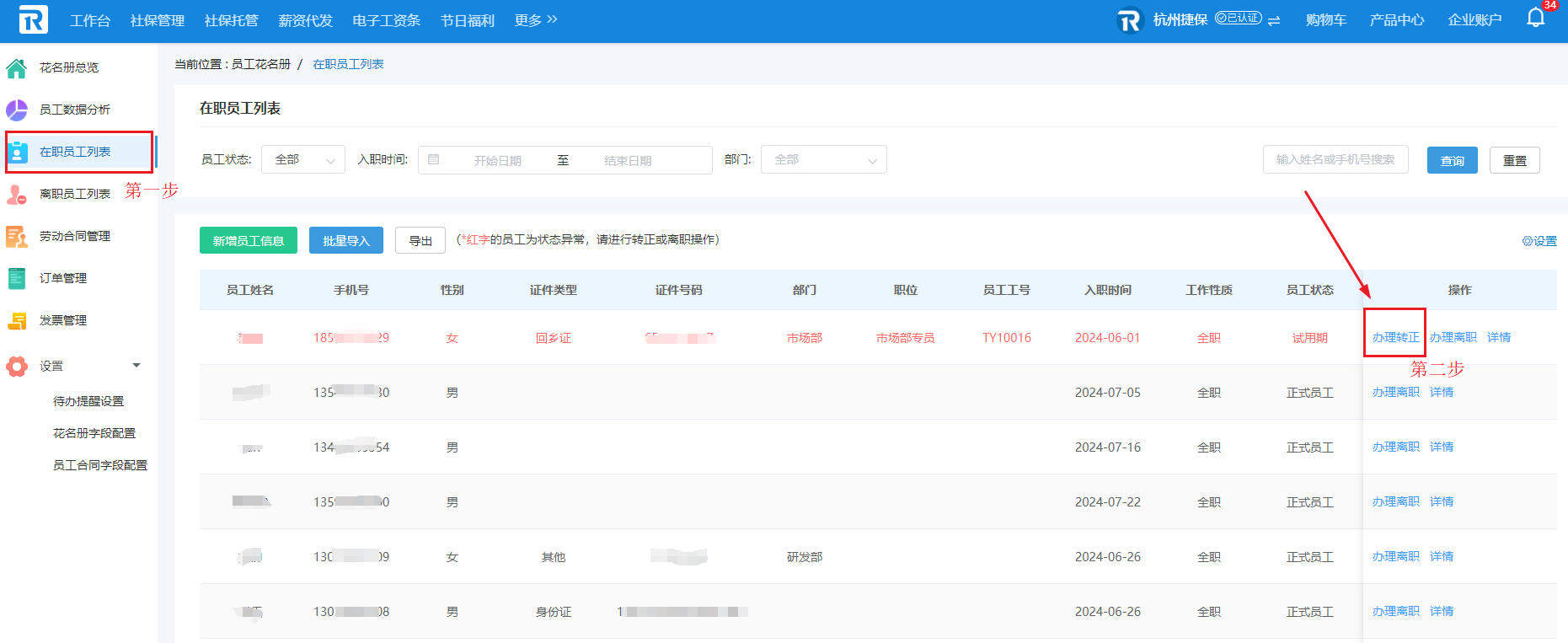The image size is (1568, 643).
Task: Open 详情 for the 研发部 employee
Action: pos(1442,556)
